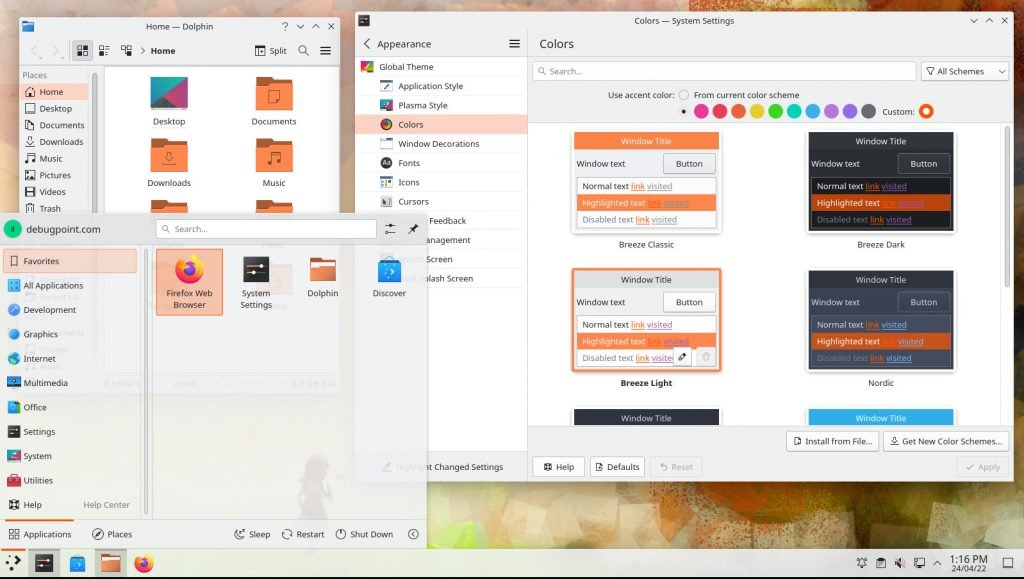Click the launcher configure sliders icon beside search
This screenshot has height=579, width=1024.
click(x=390, y=228)
